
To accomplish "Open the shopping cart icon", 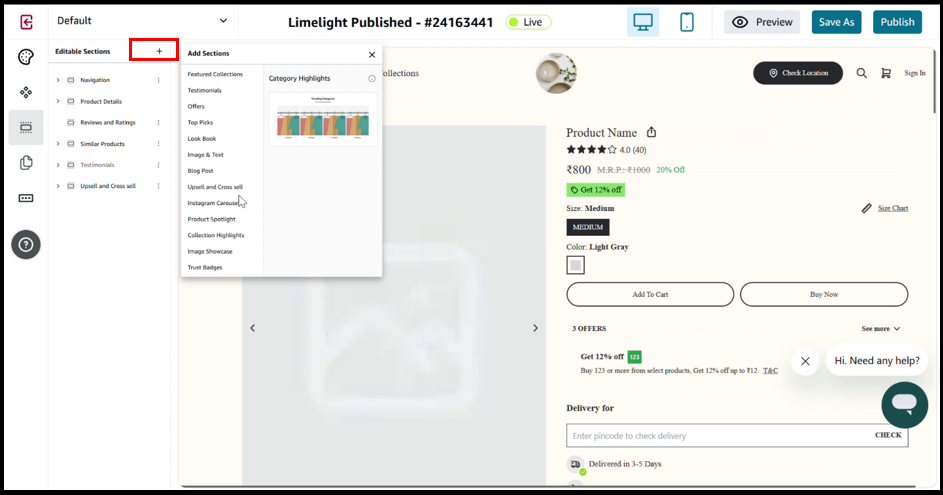I will (886, 73).
